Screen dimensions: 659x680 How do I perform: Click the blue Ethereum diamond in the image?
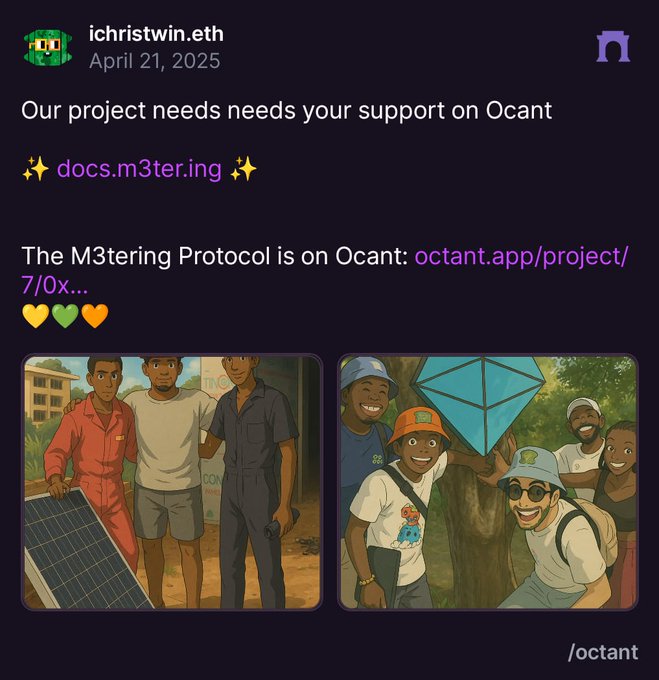tap(480, 401)
